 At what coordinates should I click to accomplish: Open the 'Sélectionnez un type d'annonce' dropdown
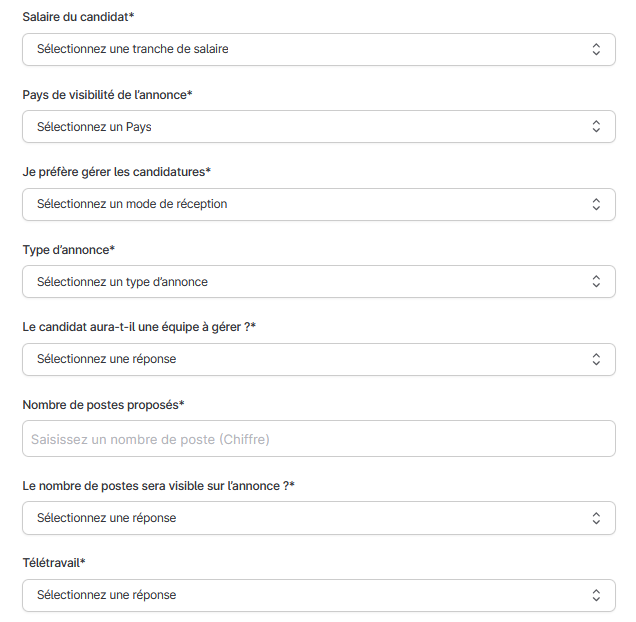(x=319, y=282)
